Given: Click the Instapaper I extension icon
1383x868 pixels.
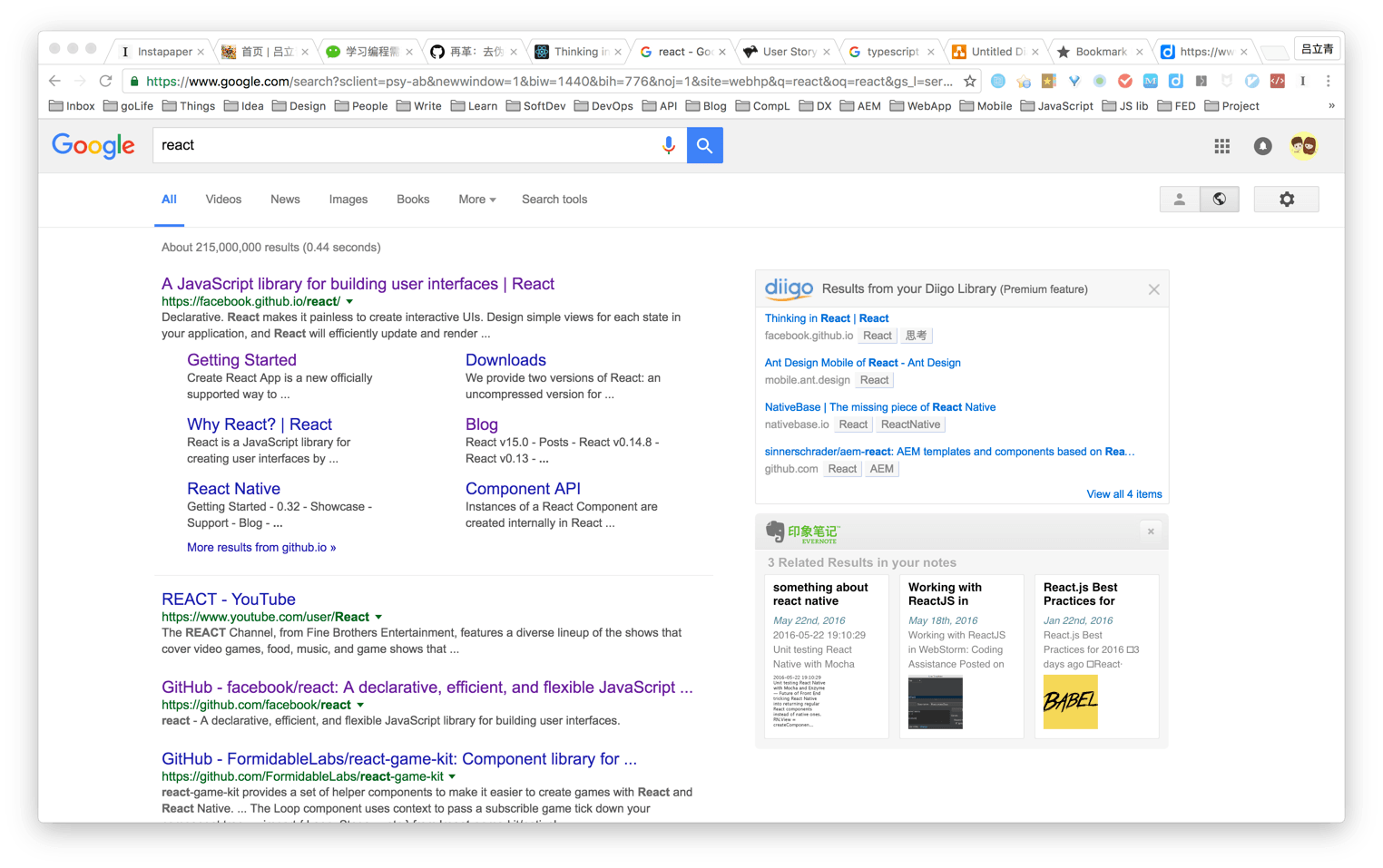Looking at the screenshot, I should tap(1302, 81).
